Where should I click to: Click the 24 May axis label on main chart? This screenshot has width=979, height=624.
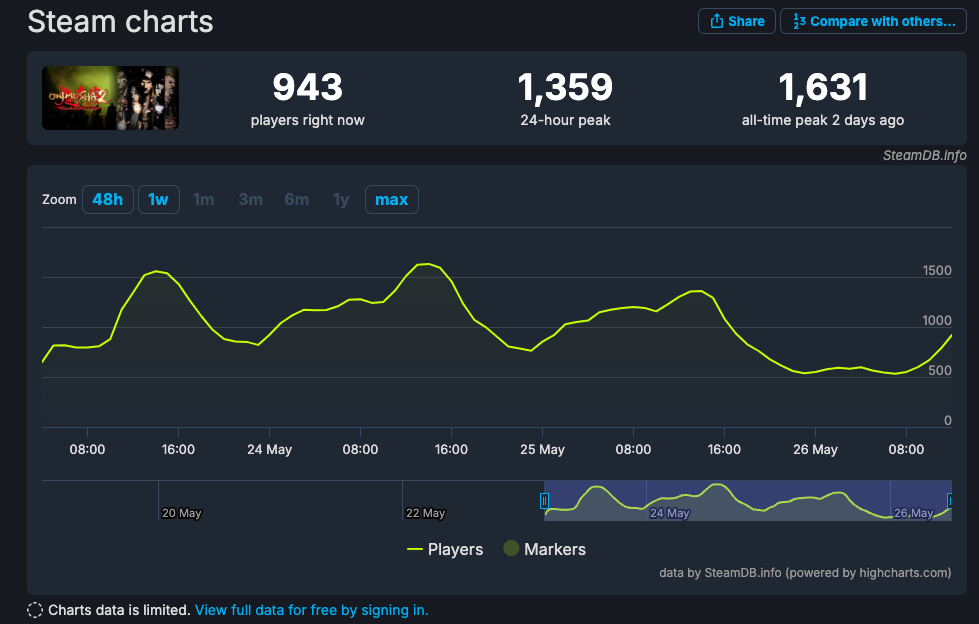[x=269, y=450]
